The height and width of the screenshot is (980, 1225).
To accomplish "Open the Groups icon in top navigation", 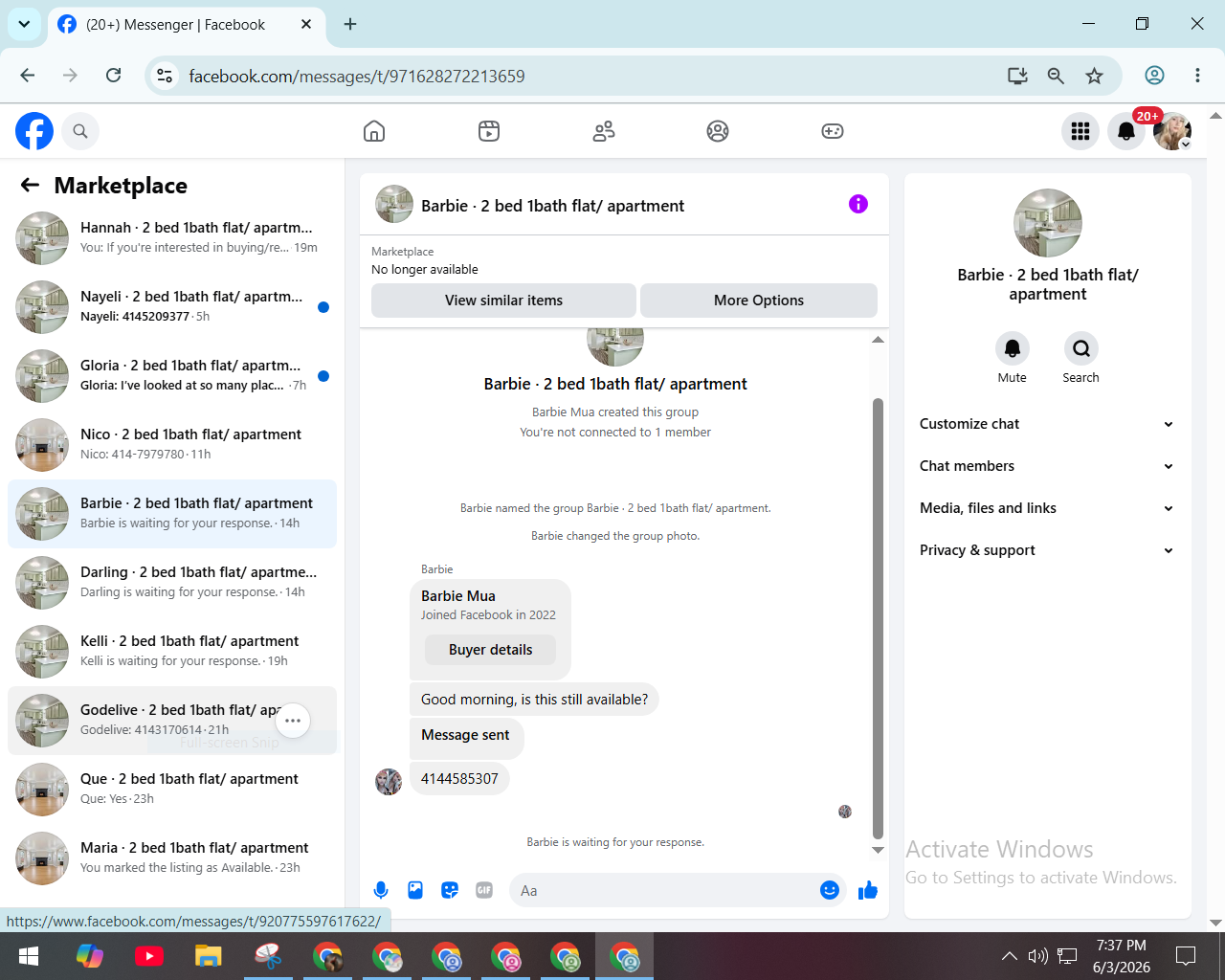I will click(718, 131).
